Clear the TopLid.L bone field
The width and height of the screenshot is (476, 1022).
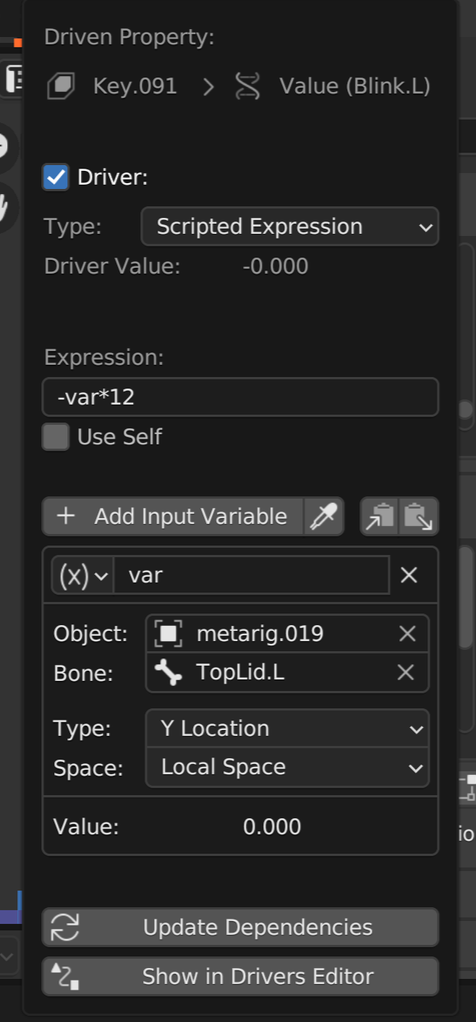(x=406, y=673)
